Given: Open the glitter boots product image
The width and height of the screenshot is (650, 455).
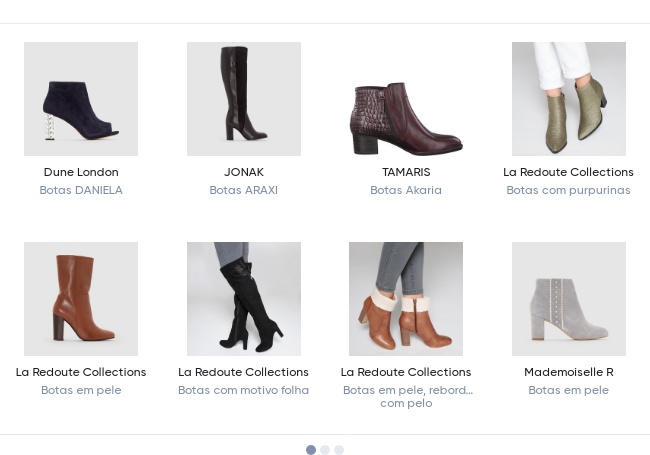Looking at the screenshot, I should [x=569, y=99].
